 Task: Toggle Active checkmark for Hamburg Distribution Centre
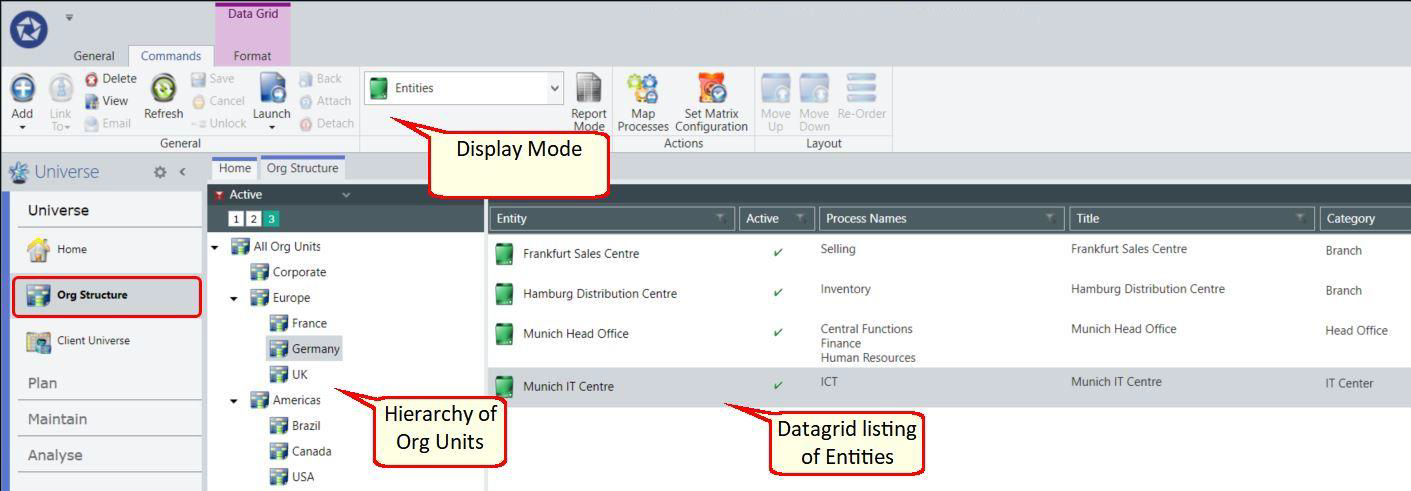[x=778, y=292]
